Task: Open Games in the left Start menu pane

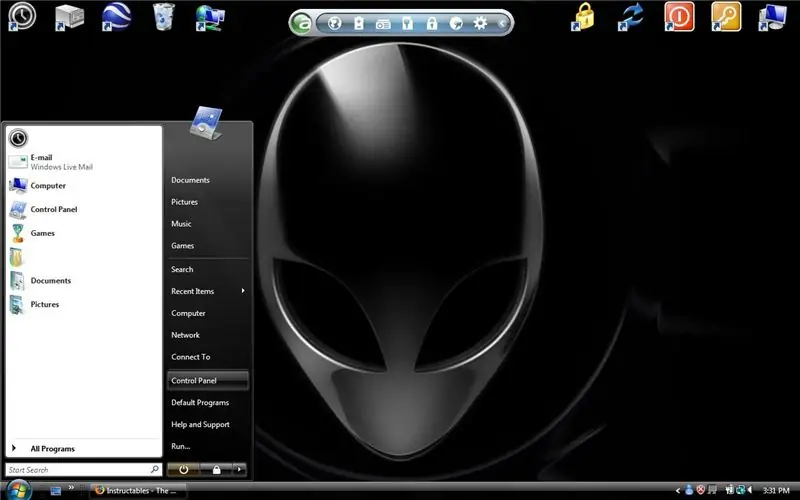Action: click(84, 233)
